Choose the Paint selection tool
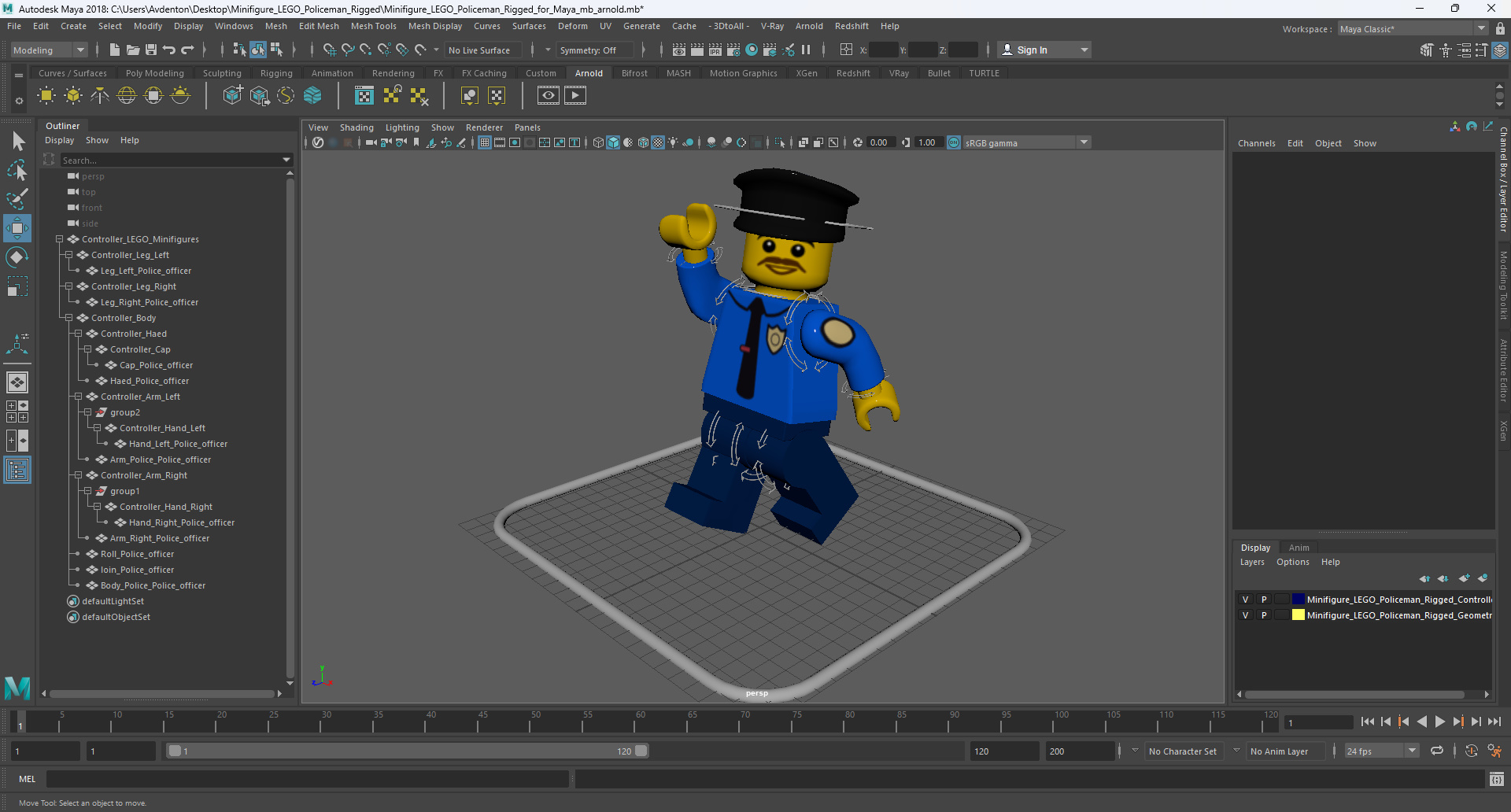Screen dimensions: 1511x812 (x=17, y=198)
